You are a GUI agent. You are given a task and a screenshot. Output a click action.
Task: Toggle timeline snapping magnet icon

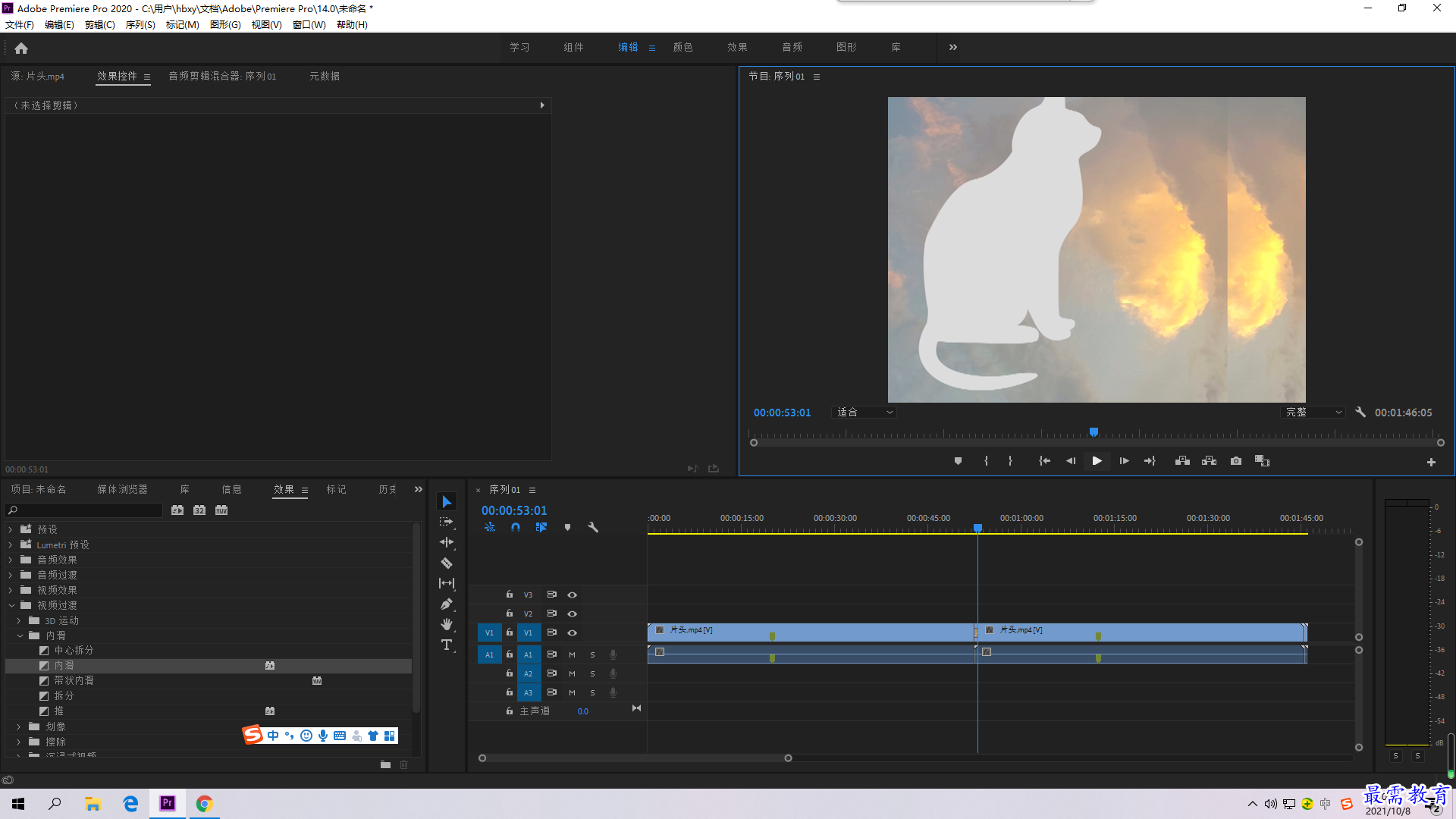click(x=516, y=527)
